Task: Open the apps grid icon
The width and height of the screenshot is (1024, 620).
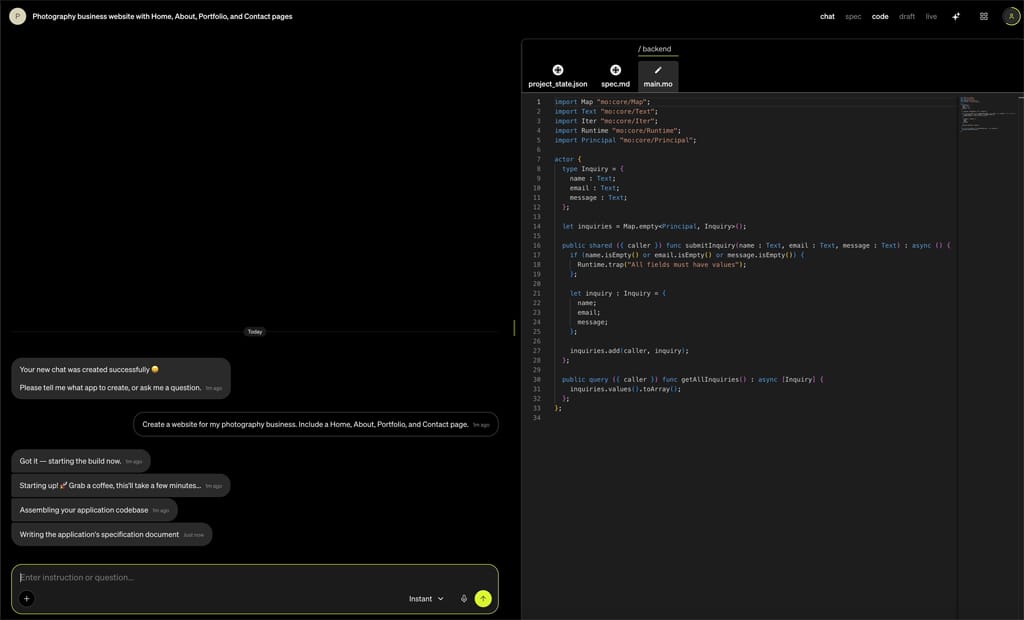Action: [984, 16]
